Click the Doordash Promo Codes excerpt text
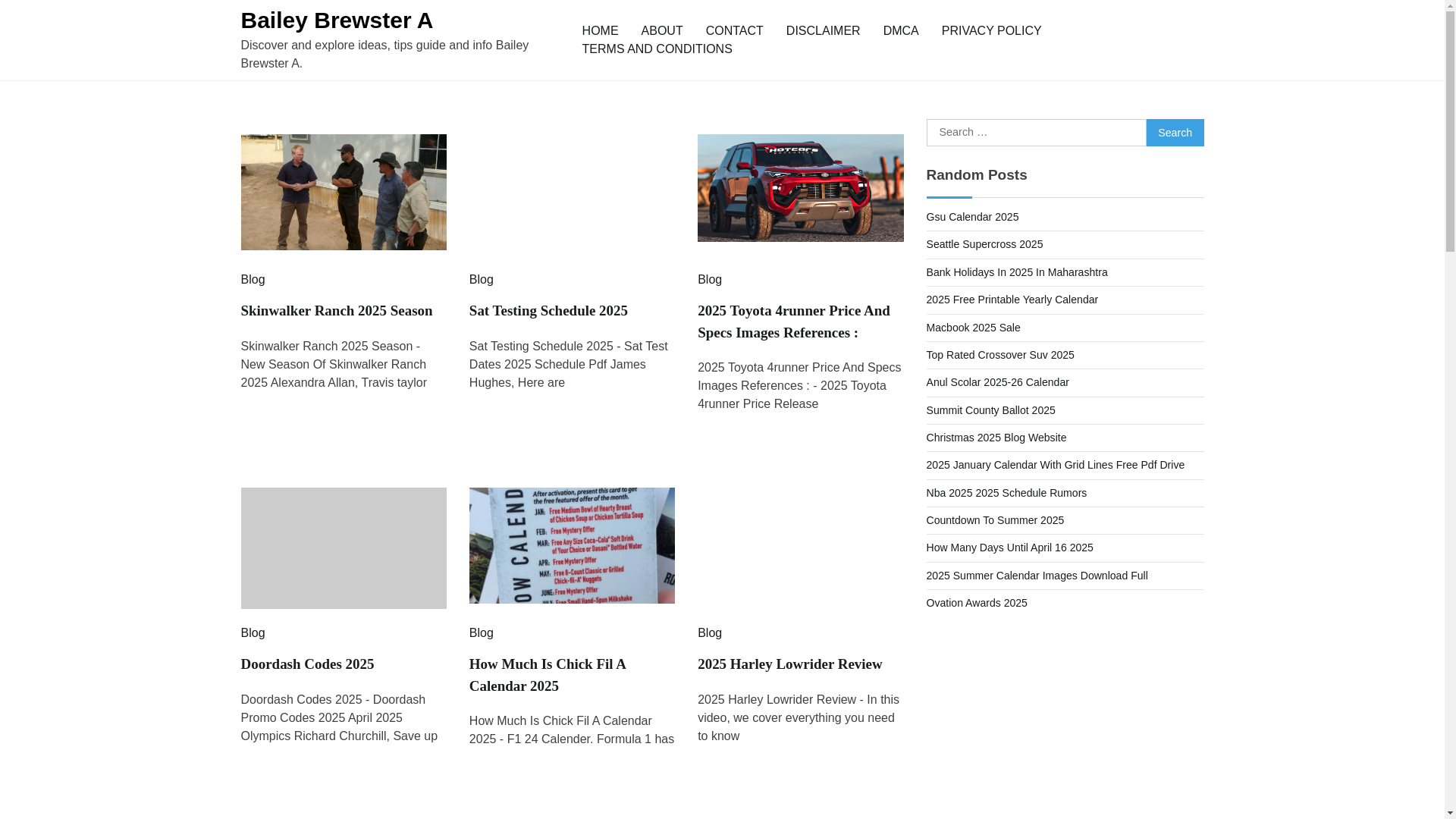Image resolution: width=1456 pixels, height=819 pixels. 339,718
